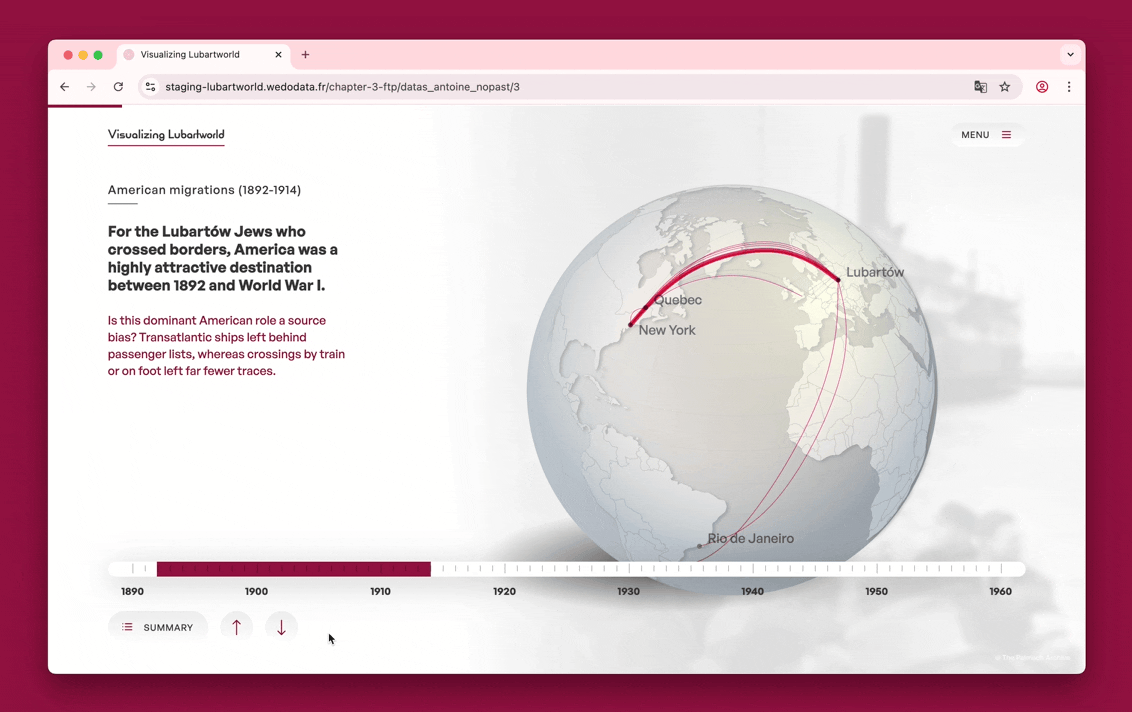Click the timeline at year 1930
This screenshot has width=1132, height=712.
[x=629, y=569]
